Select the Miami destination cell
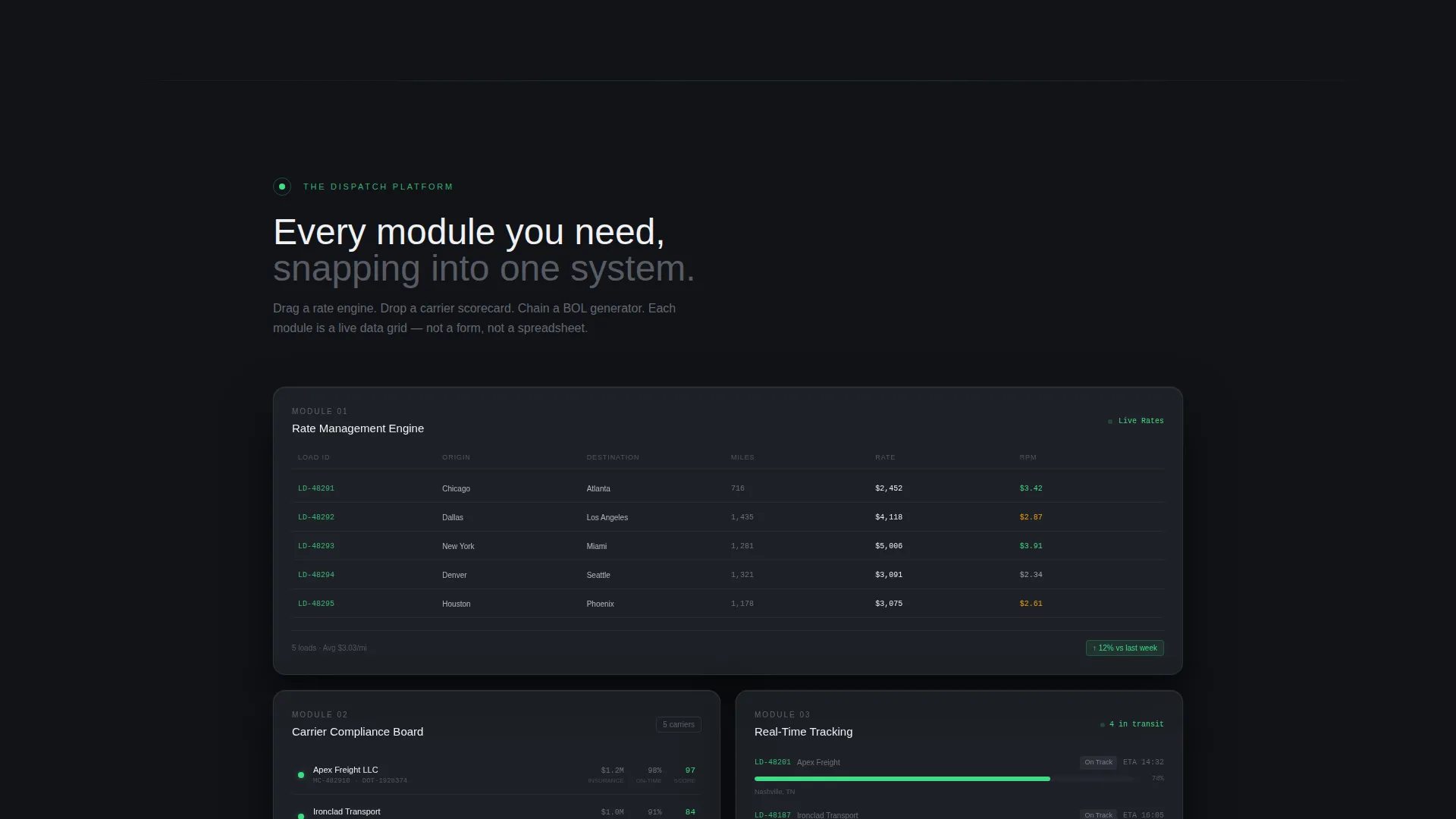Image resolution: width=1456 pixels, height=819 pixels. click(x=597, y=547)
